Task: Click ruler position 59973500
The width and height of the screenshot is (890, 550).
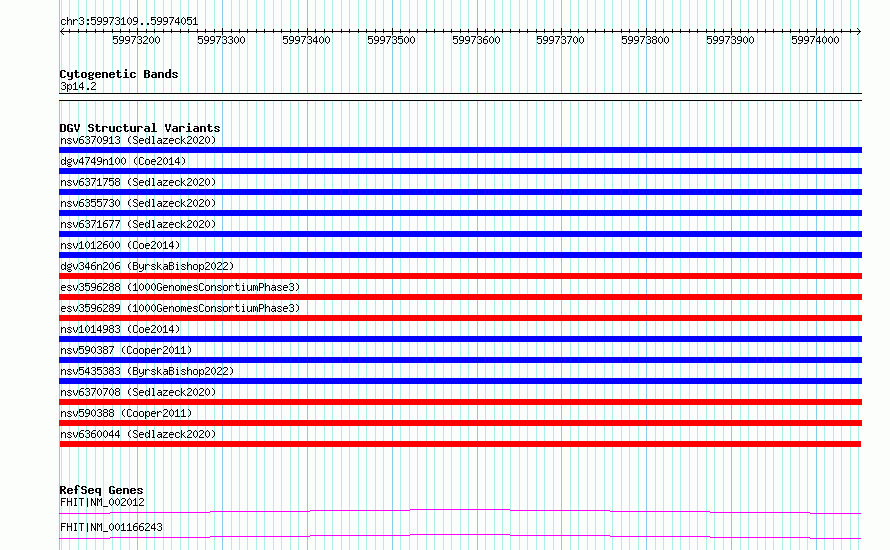Action: coord(391,40)
